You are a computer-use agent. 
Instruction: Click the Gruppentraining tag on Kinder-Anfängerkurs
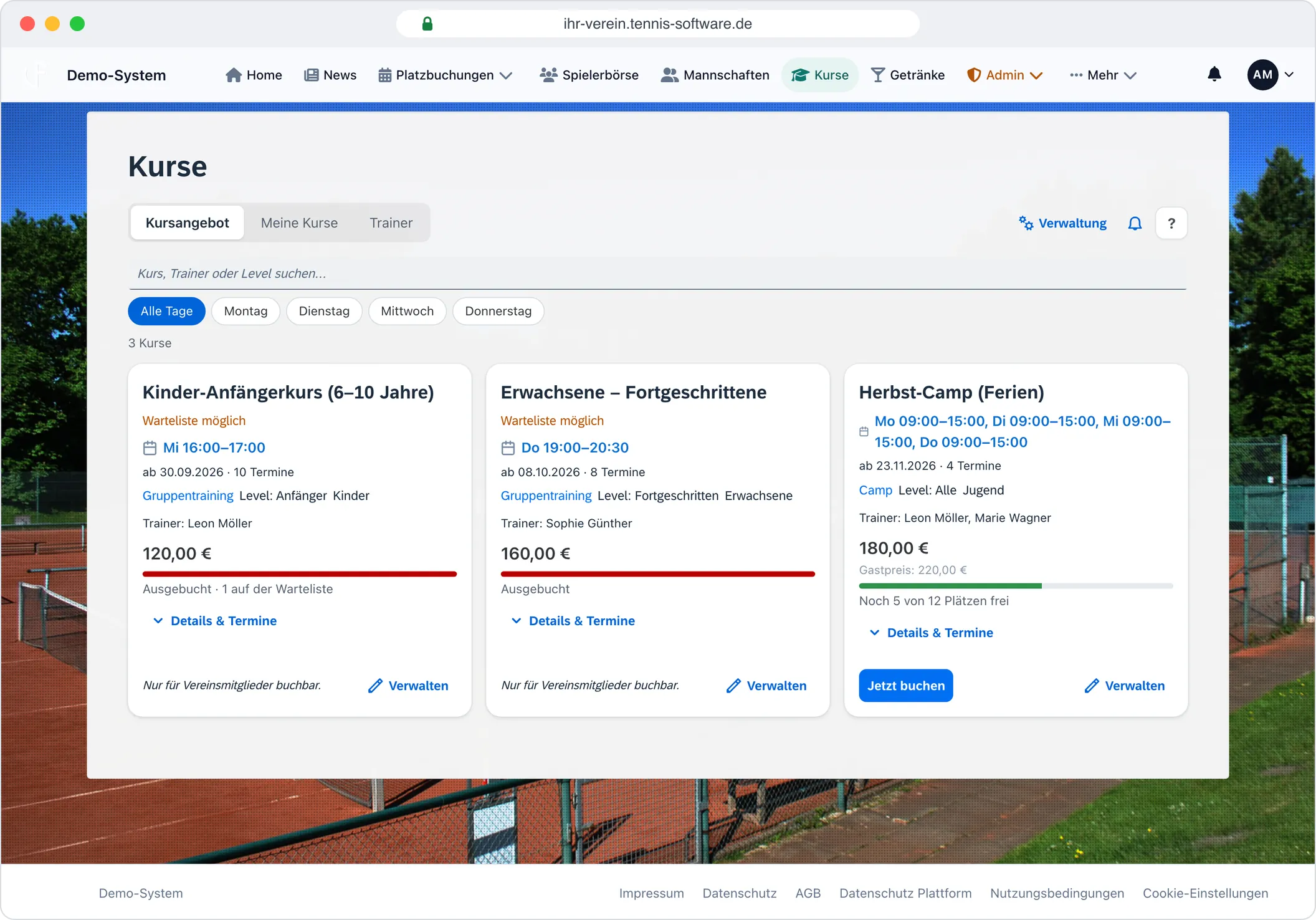[188, 496]
